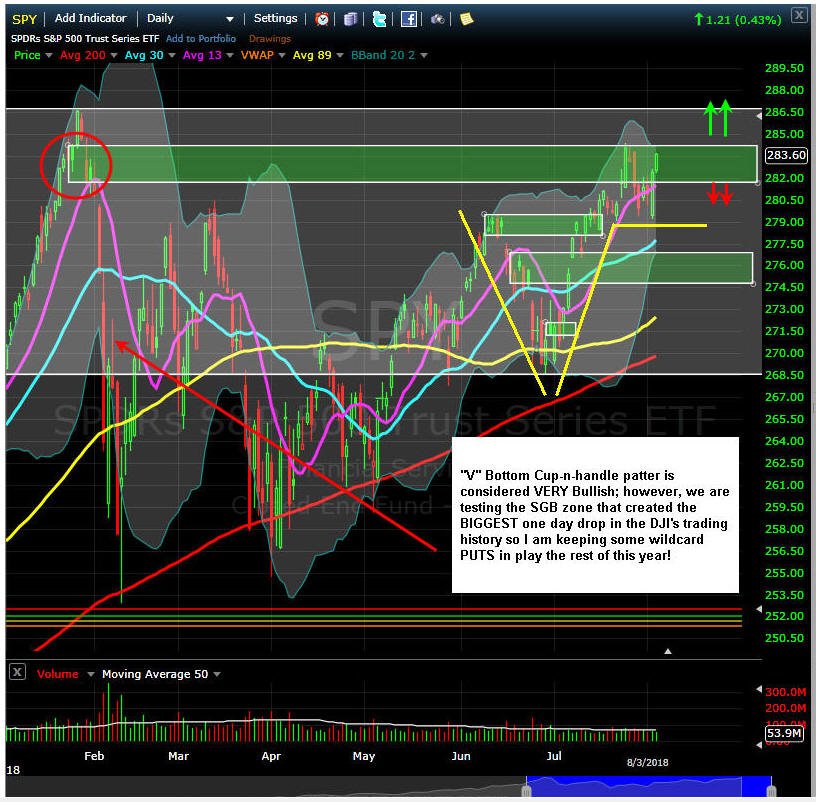
Task: Click the price-axis marker arrow near 252.00
Action: point(758,609)
